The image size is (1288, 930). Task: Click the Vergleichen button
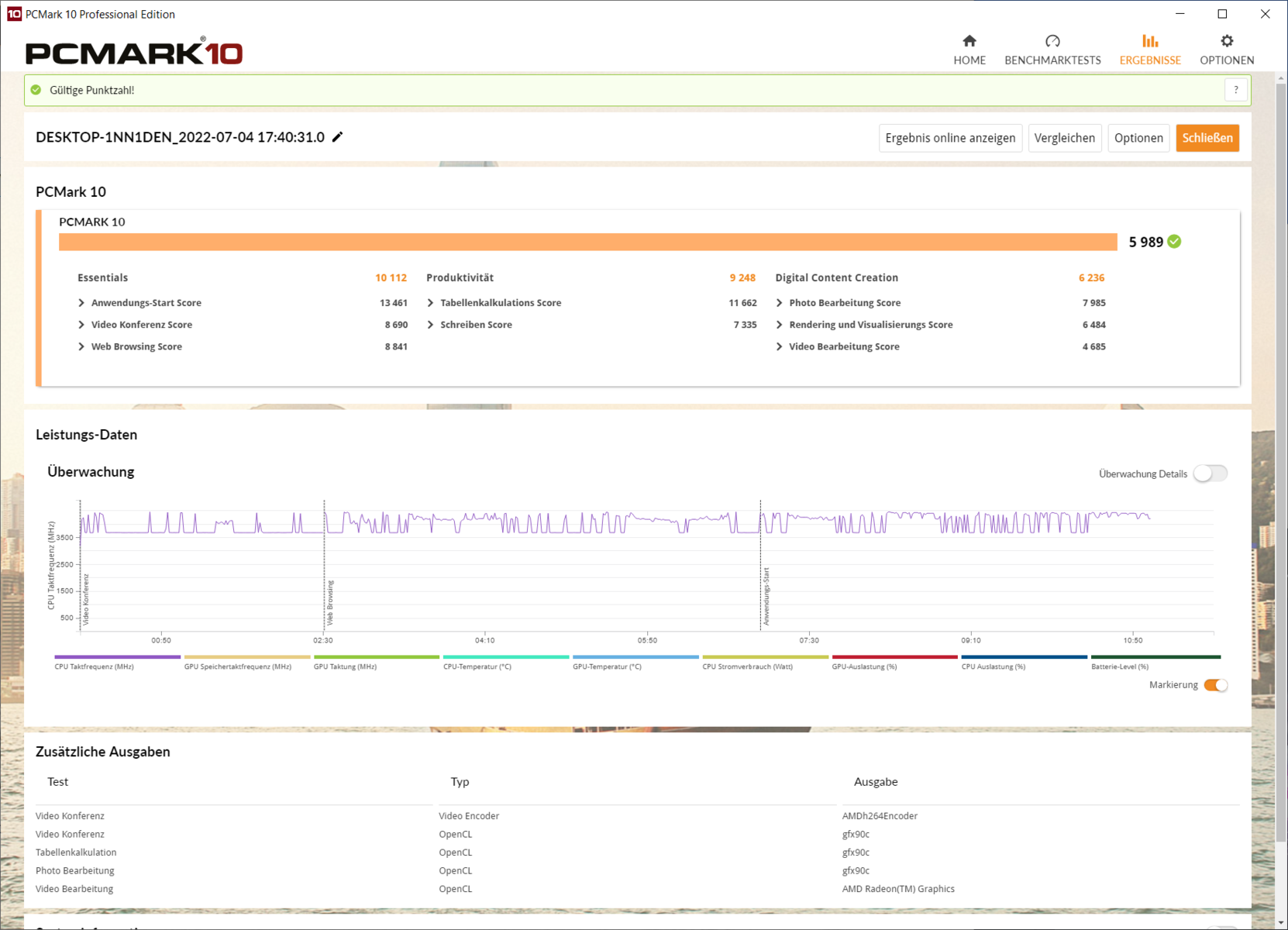[x=1065, y=138]
